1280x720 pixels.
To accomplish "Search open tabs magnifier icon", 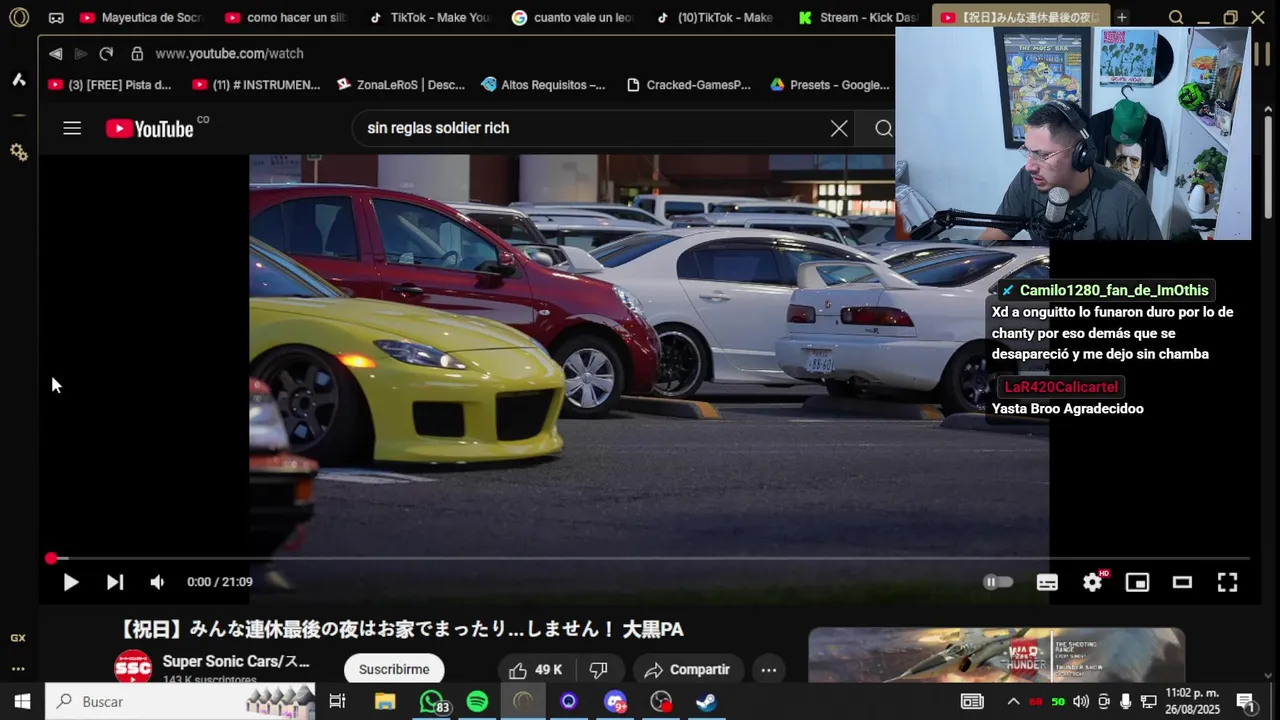I will click(1176, 17).
